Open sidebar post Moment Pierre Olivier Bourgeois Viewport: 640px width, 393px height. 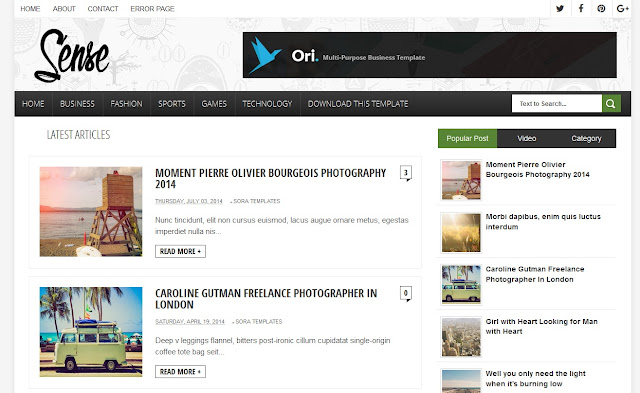(x=538, y=169)
